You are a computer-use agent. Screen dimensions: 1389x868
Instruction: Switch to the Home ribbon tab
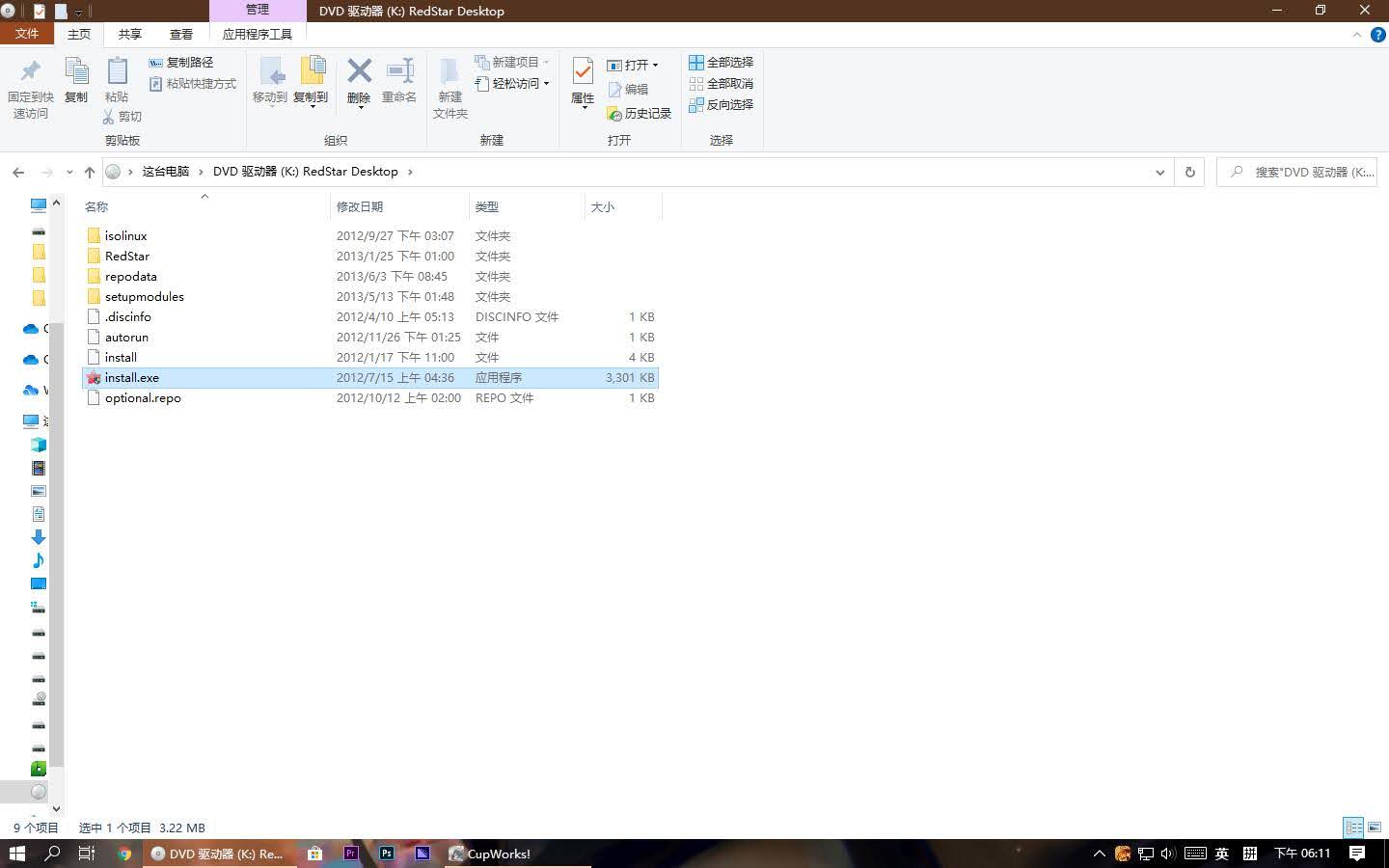[x=79, y=34]
